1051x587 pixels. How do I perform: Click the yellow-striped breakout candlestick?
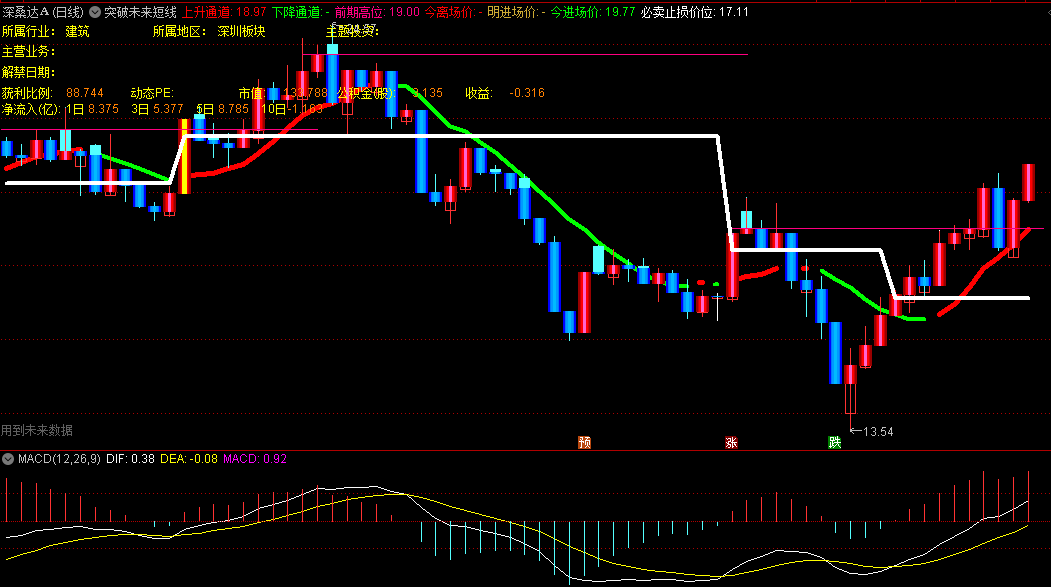(x=184, y=157)
